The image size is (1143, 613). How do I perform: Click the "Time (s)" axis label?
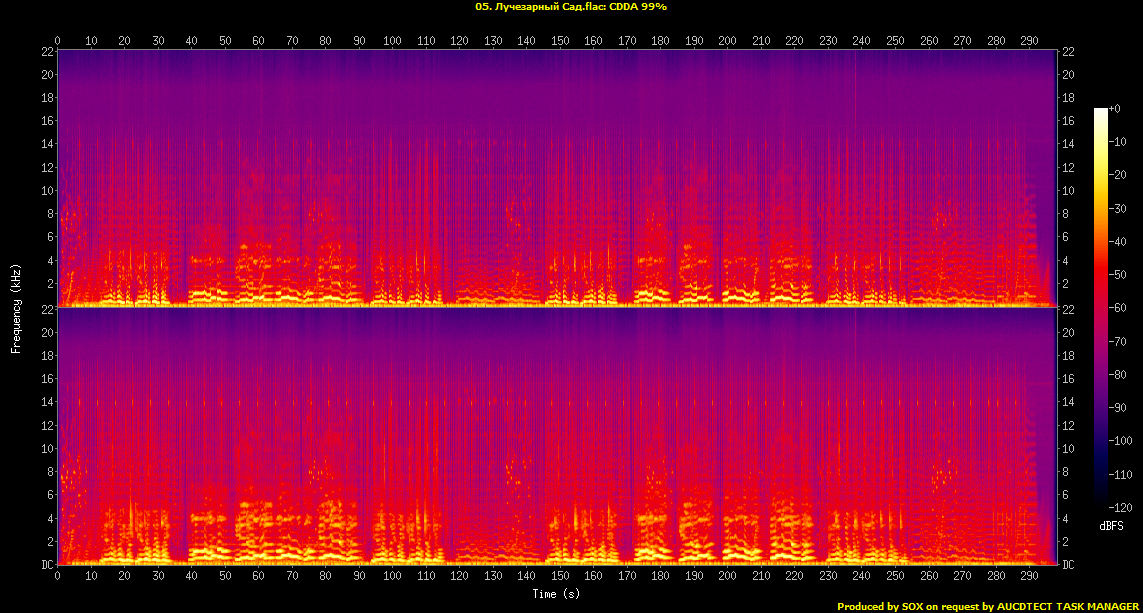[557, 594]
